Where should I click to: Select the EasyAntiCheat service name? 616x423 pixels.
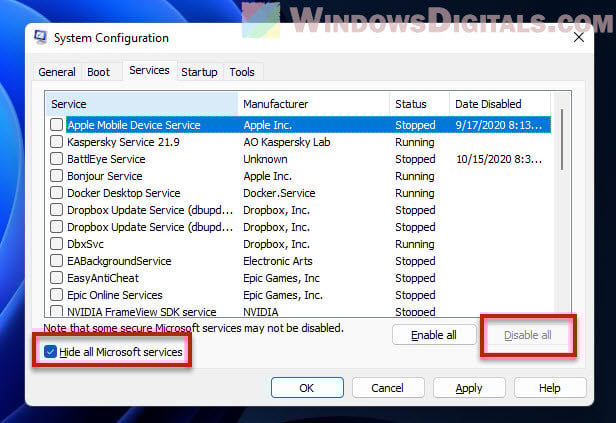[x=103, y=278]
